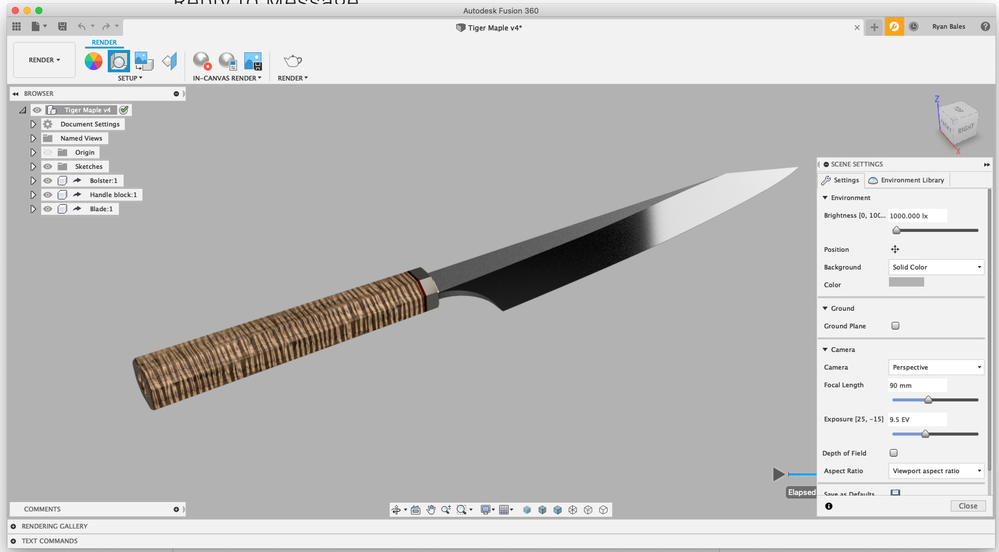Image resolution: width=999 pixels, height=552 pixels.
Task: Click the info icon in Scene Settings
Action: point(829,506)
